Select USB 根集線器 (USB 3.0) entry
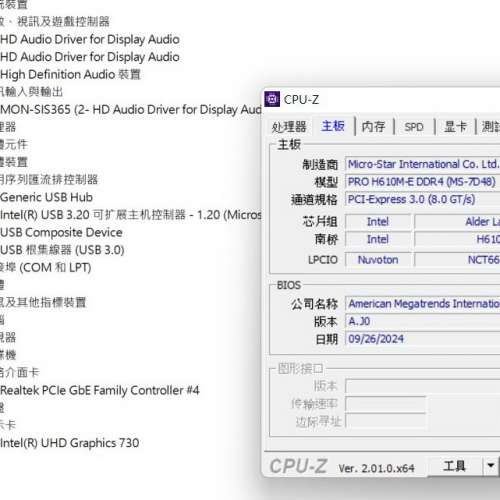The image size is (500, 500). (62, 250)
